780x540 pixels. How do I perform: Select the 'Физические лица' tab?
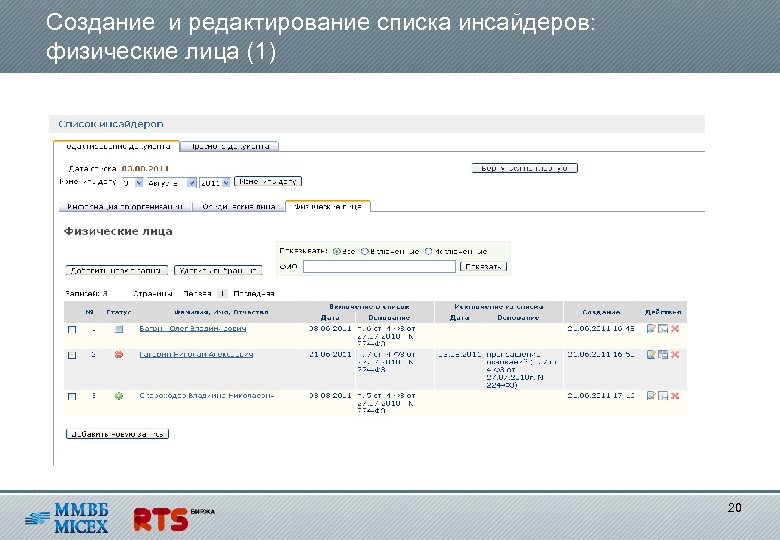pyautogui.click(x=328, y=206)
